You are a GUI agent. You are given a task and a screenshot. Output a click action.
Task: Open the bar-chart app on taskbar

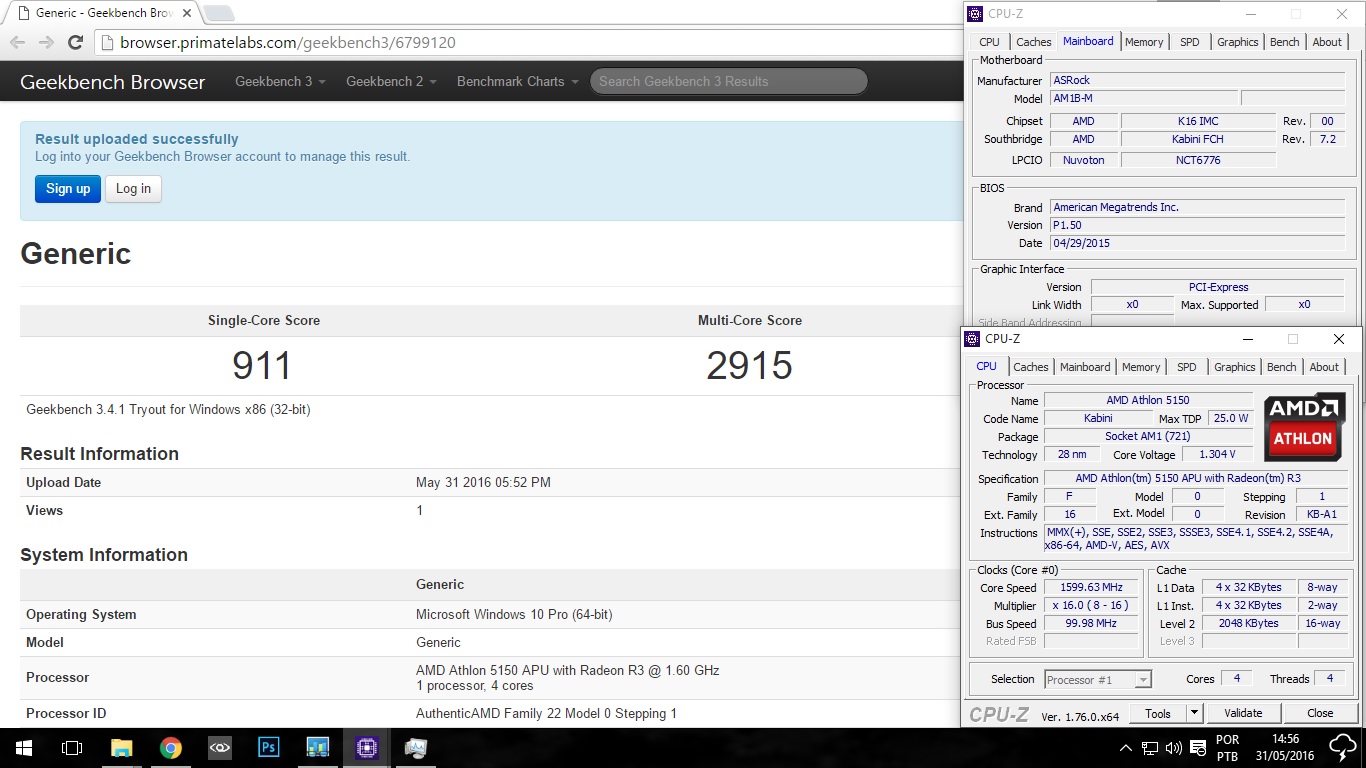point(318,747)
